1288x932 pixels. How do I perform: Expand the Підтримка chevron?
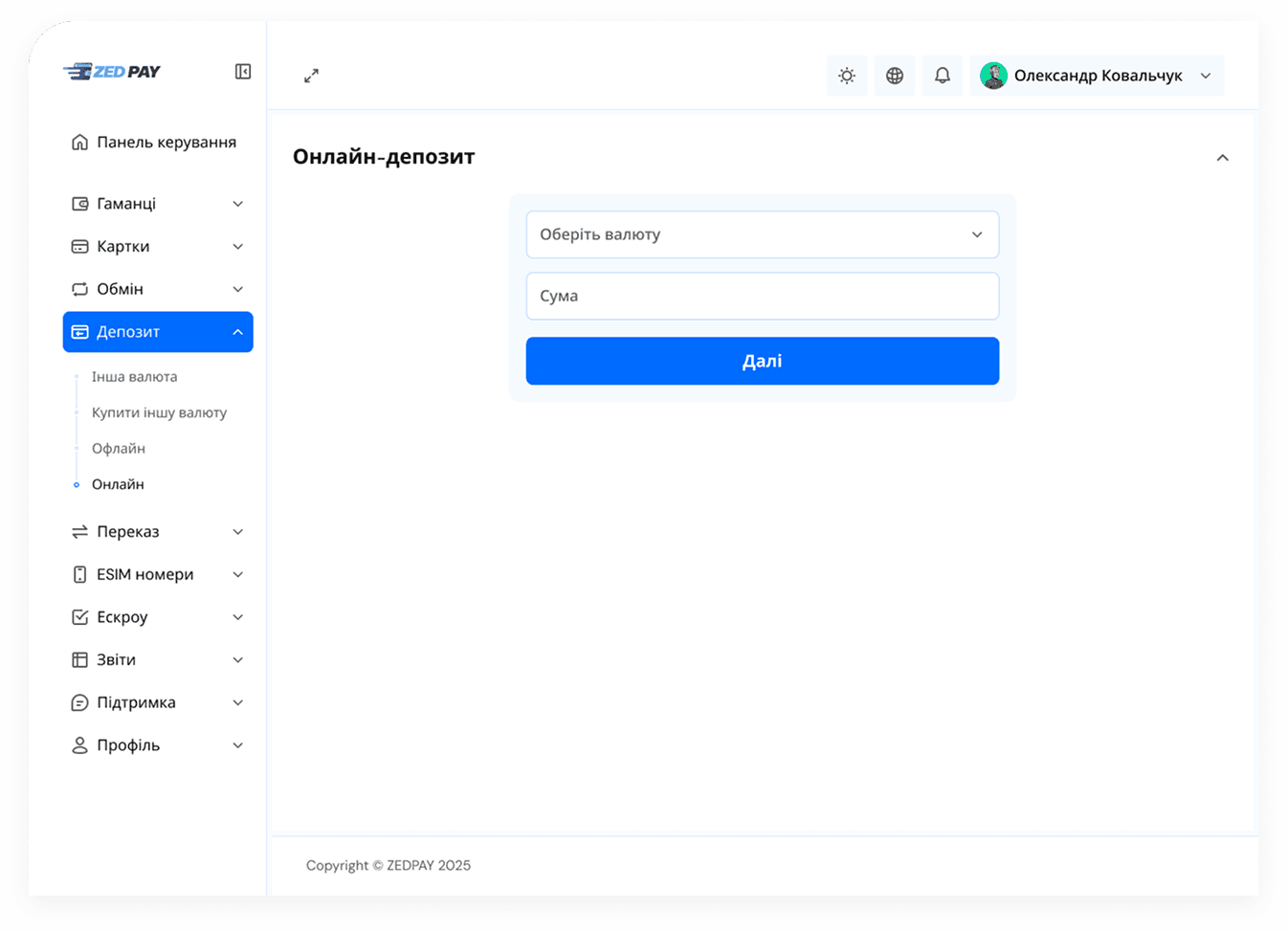(x=238, y=703)
